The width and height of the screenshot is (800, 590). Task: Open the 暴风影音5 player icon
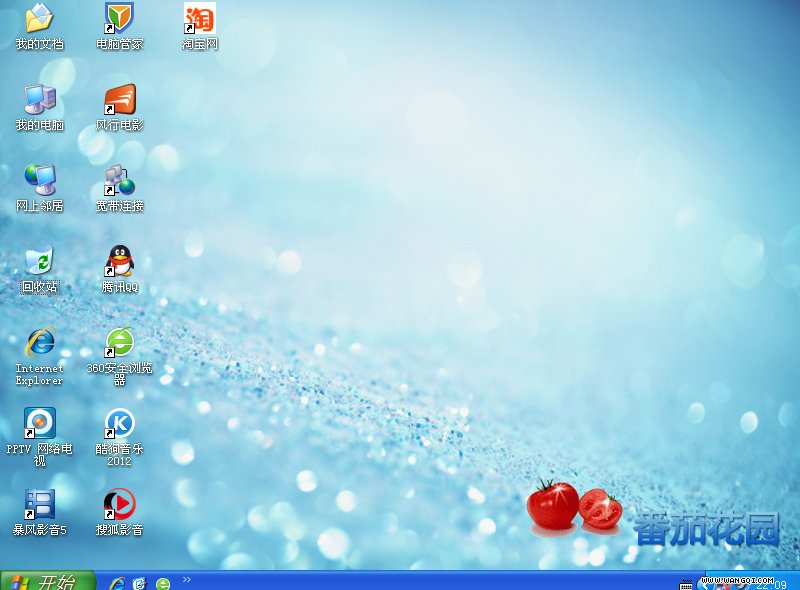[39, 504]
